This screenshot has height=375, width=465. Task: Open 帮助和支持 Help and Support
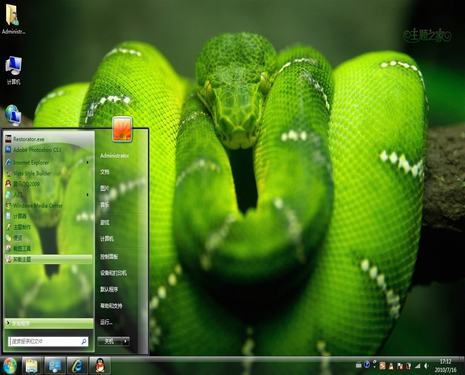111,306
